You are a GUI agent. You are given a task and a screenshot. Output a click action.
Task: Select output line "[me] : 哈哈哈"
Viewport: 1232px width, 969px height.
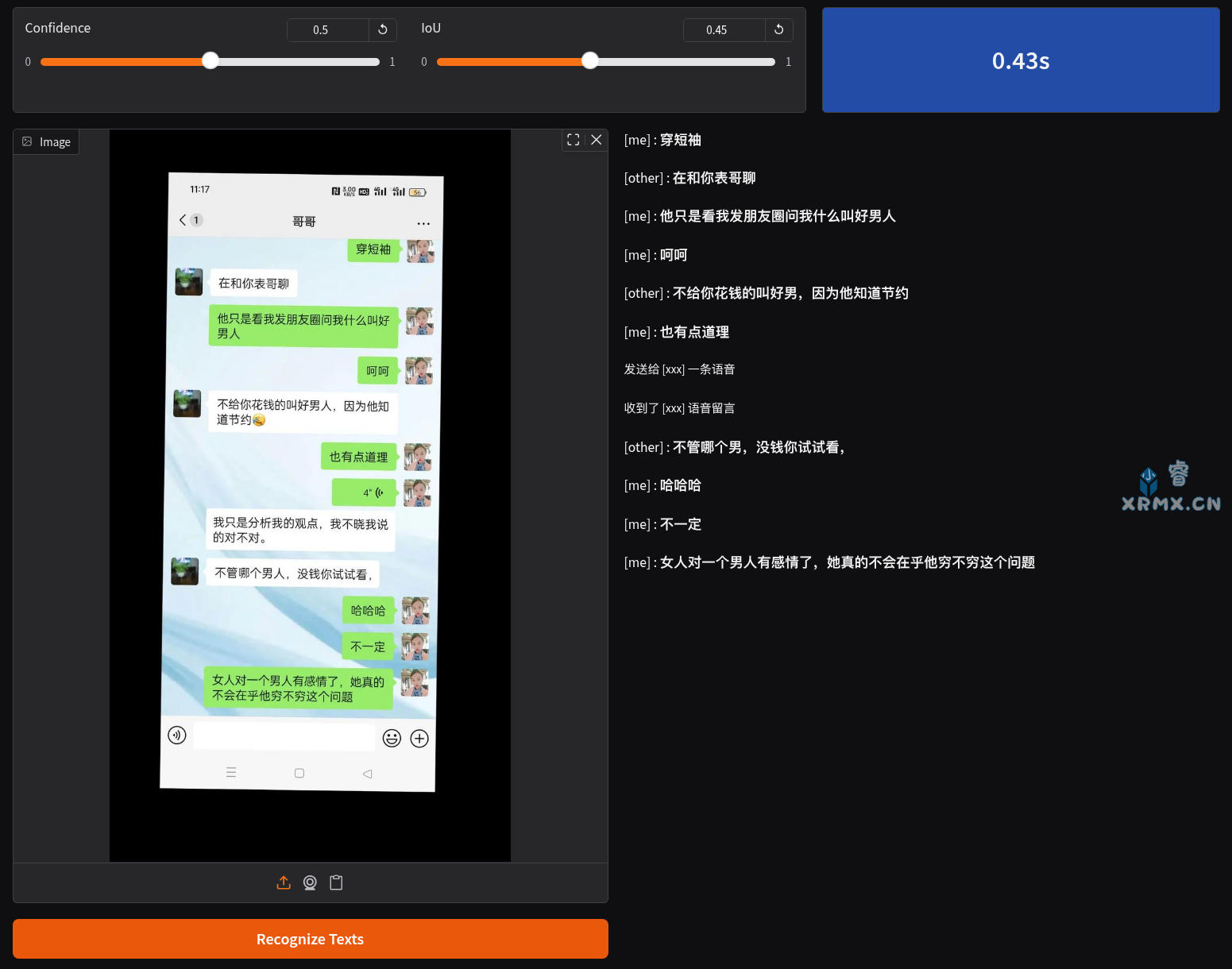(662, 485)
